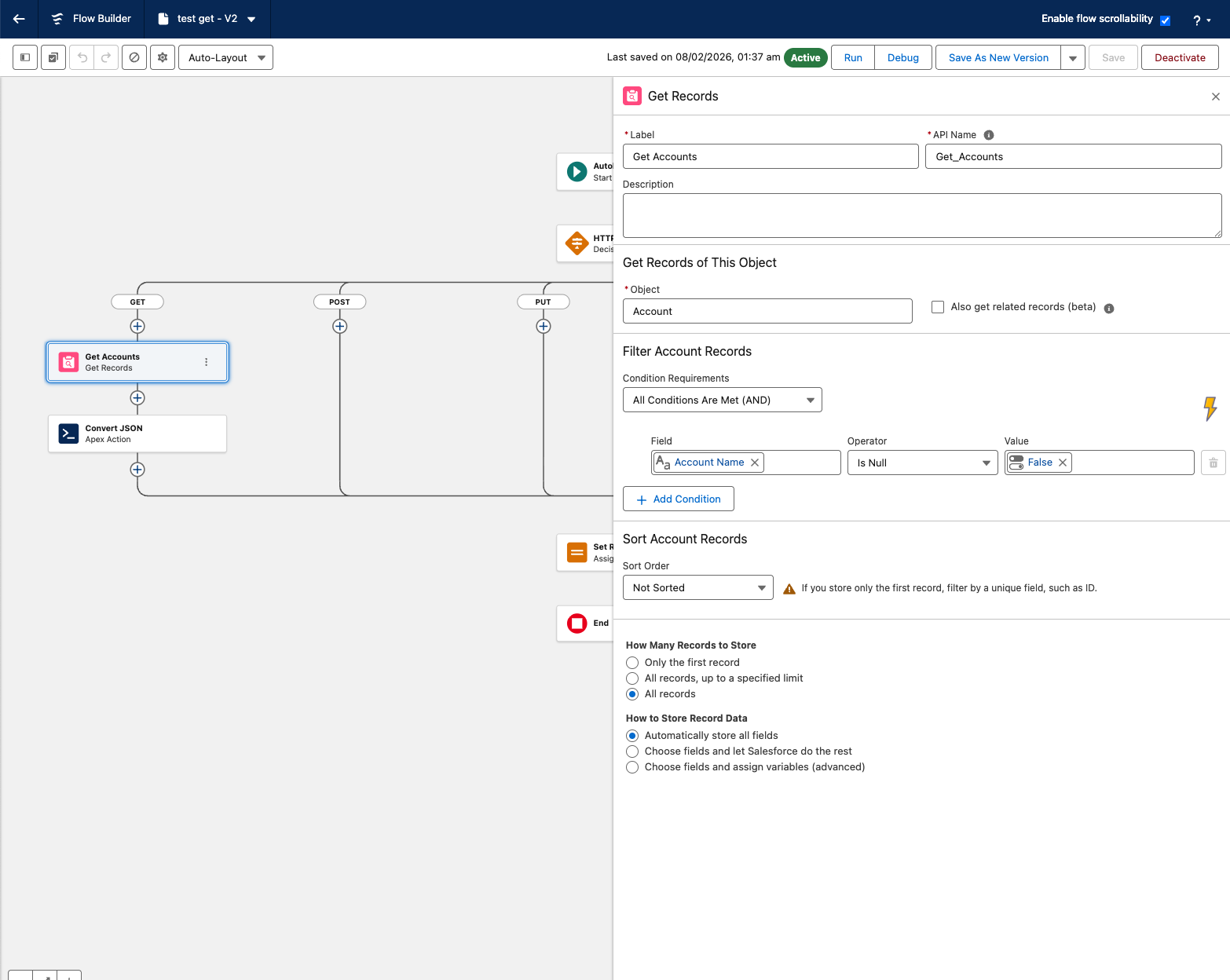The width and height of the screenshot is (1230, 980).
Task: Select the red End element icon
Action: click(577, 623)
